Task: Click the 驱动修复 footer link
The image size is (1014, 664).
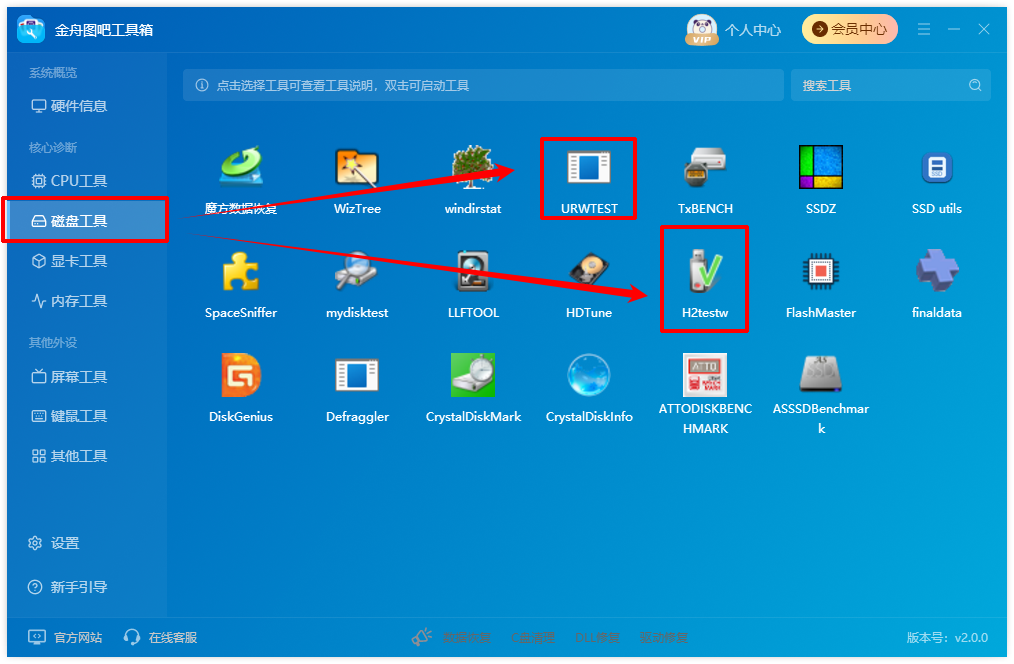Action: coord(663,637)
